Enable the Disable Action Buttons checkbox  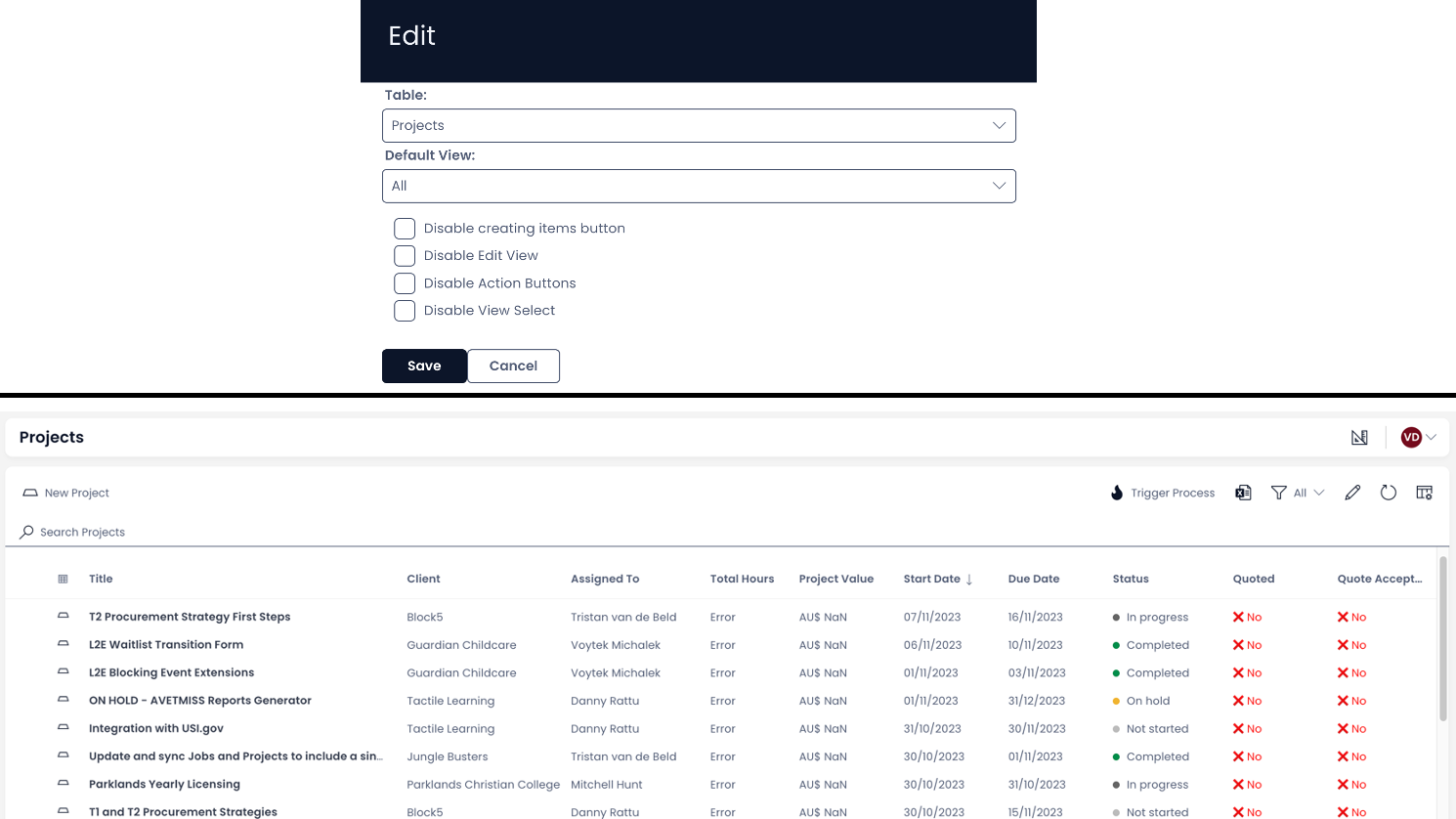pos(405,283)
